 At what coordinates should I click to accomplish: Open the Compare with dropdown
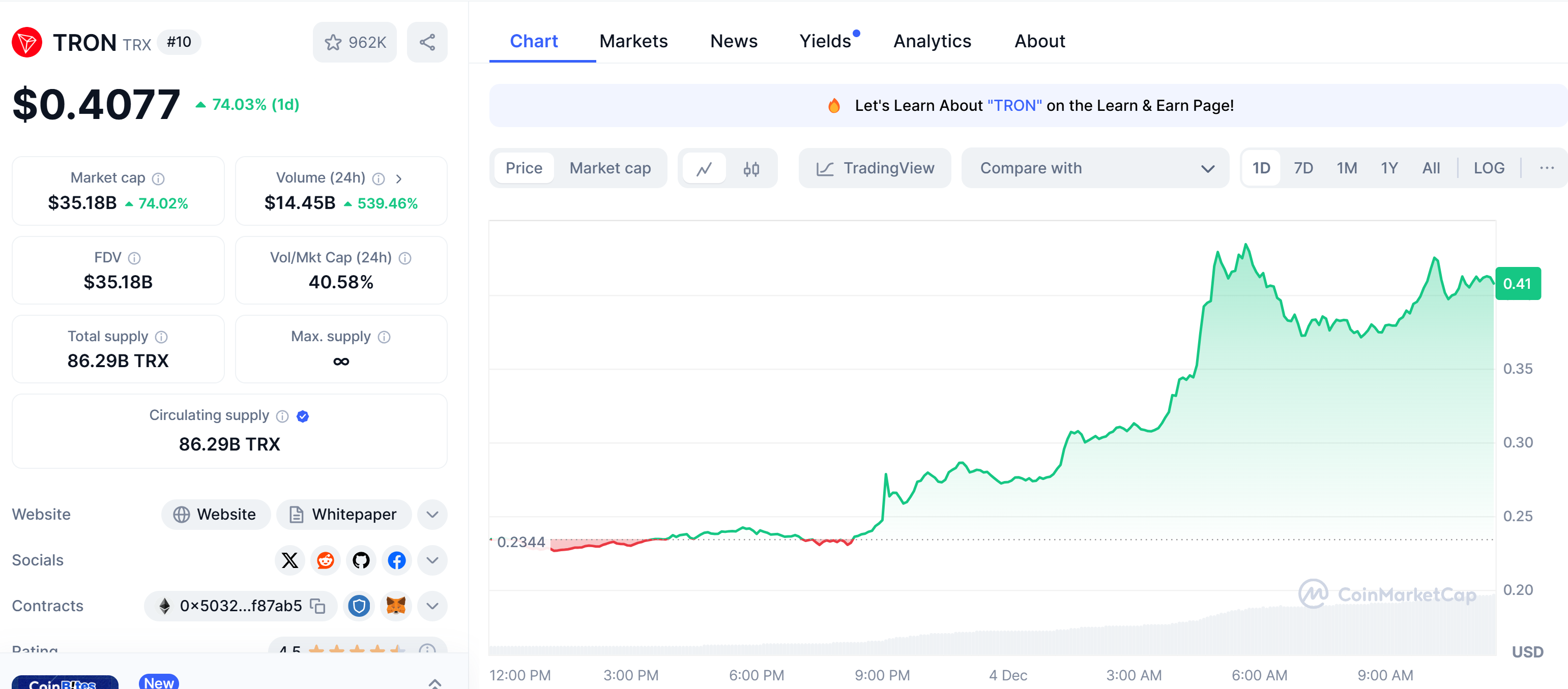(1095, 168)
